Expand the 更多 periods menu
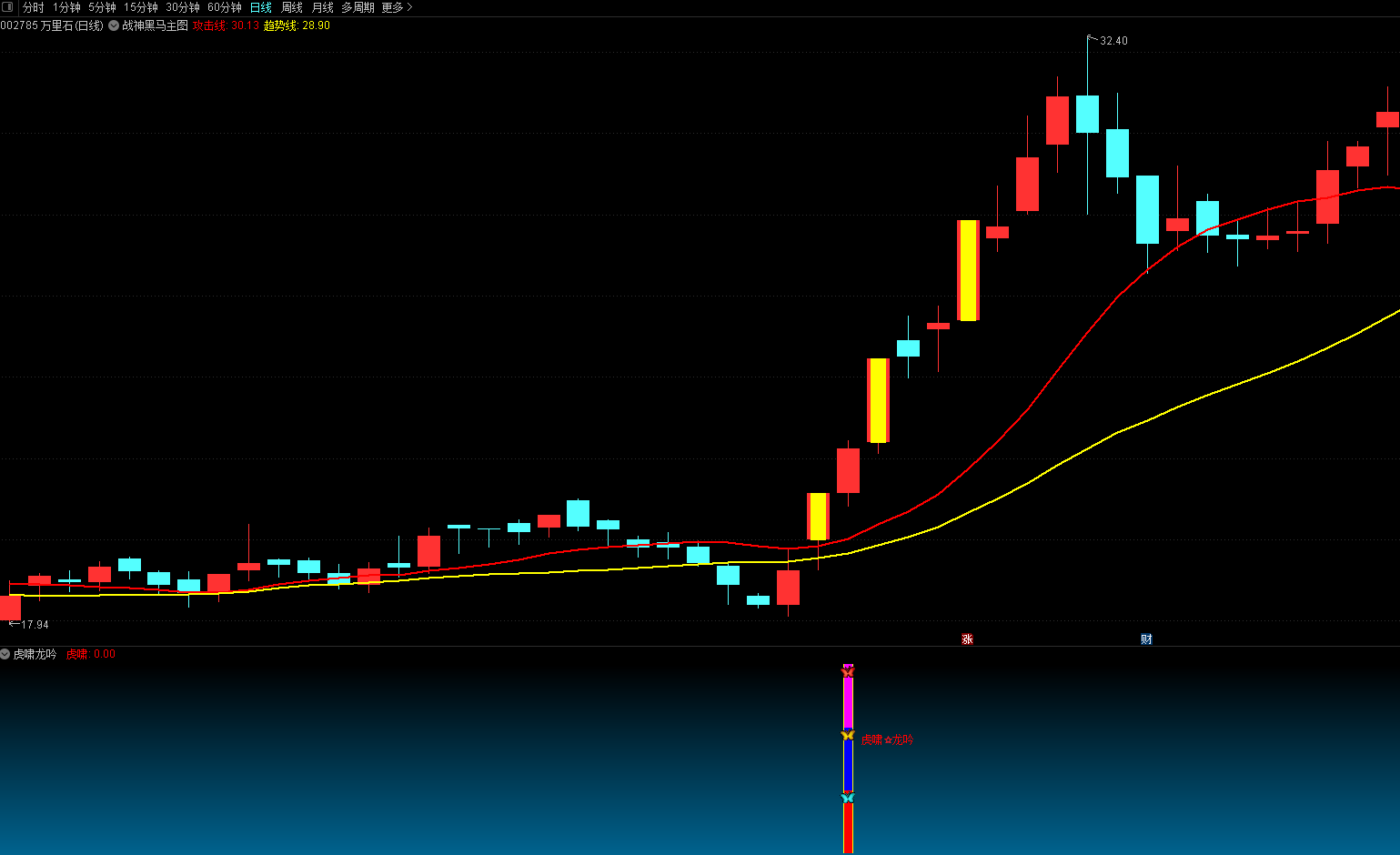 [397, 7]
